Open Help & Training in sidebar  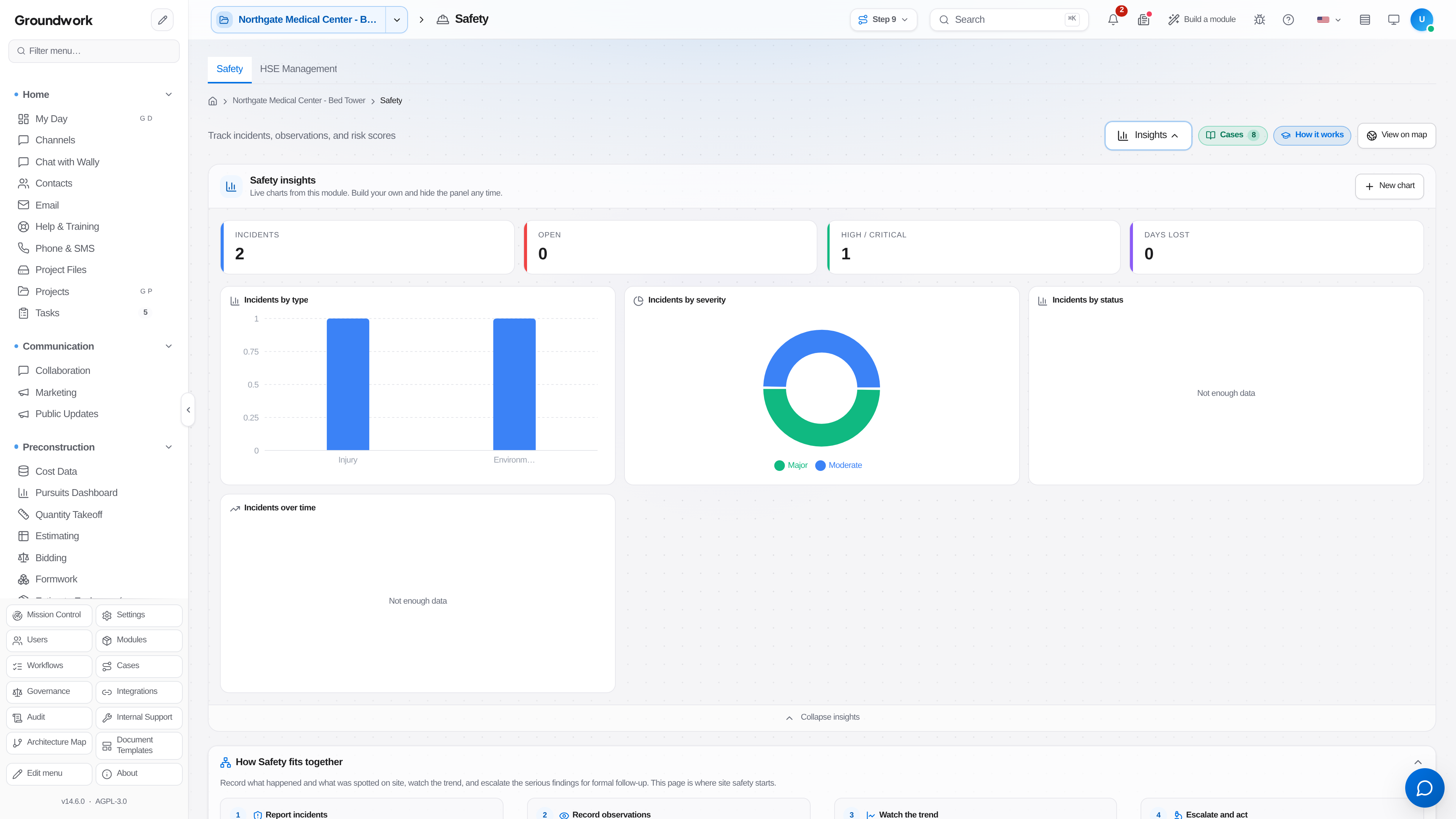coord(85,227)
